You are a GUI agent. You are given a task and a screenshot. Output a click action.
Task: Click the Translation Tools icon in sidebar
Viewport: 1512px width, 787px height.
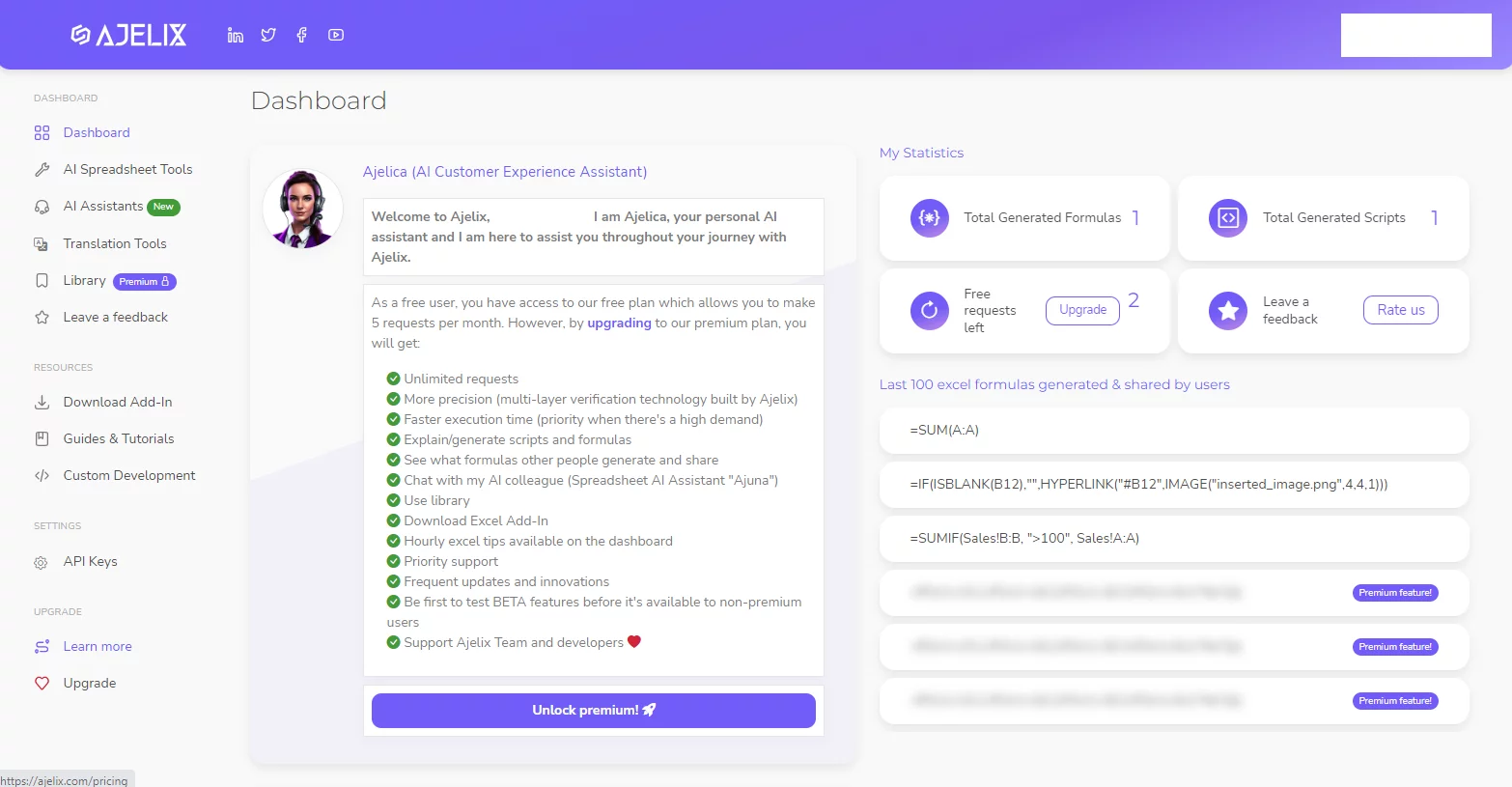click(x=42, y=243)
